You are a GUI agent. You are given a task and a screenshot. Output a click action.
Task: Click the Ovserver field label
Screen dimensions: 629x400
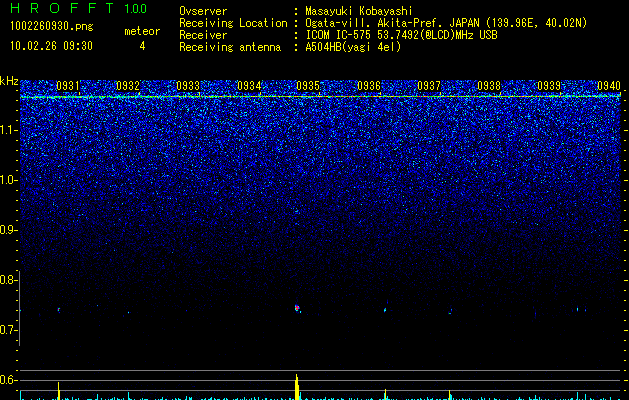(x=203, y=11)
